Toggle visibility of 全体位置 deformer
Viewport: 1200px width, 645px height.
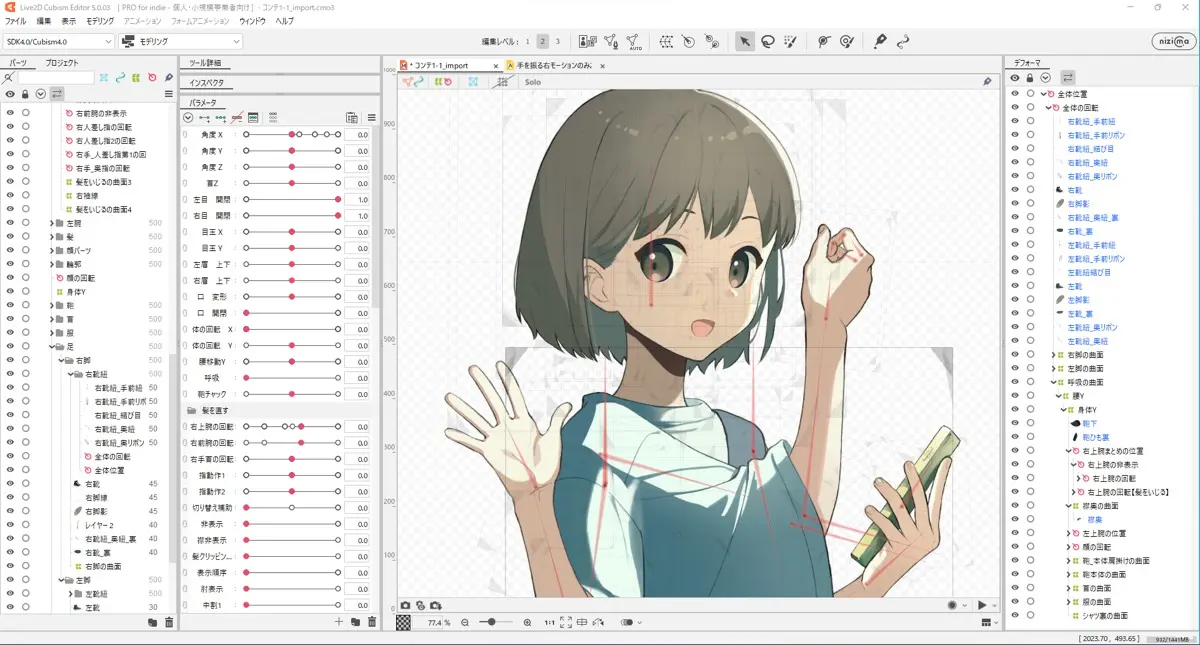tap(1015, 94)
